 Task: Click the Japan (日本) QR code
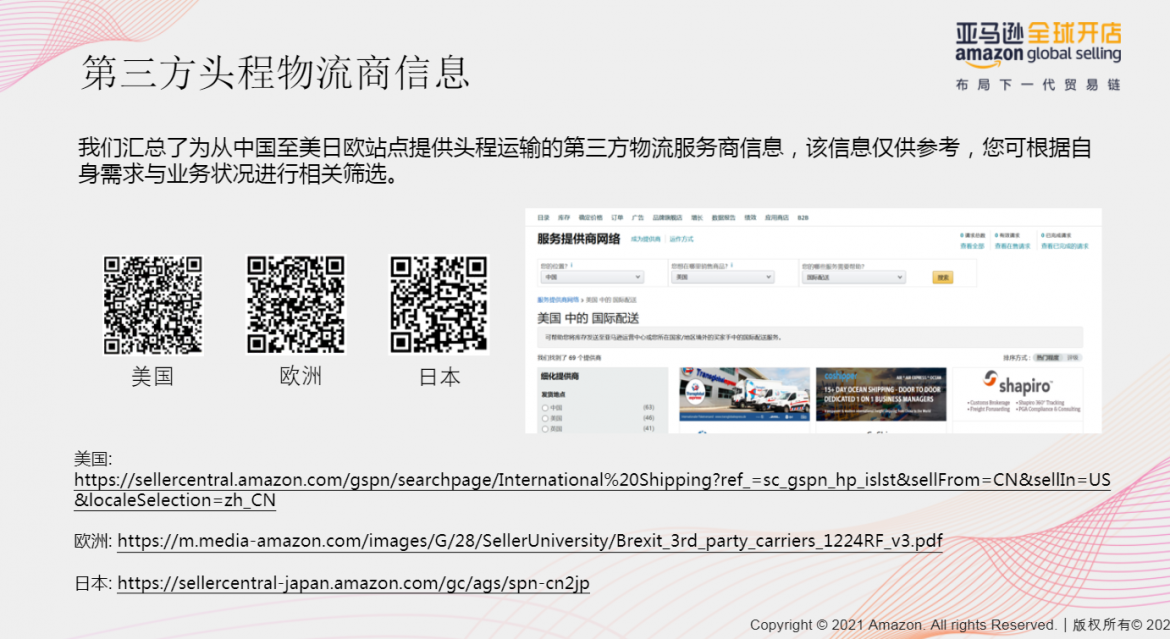[439, 305]
